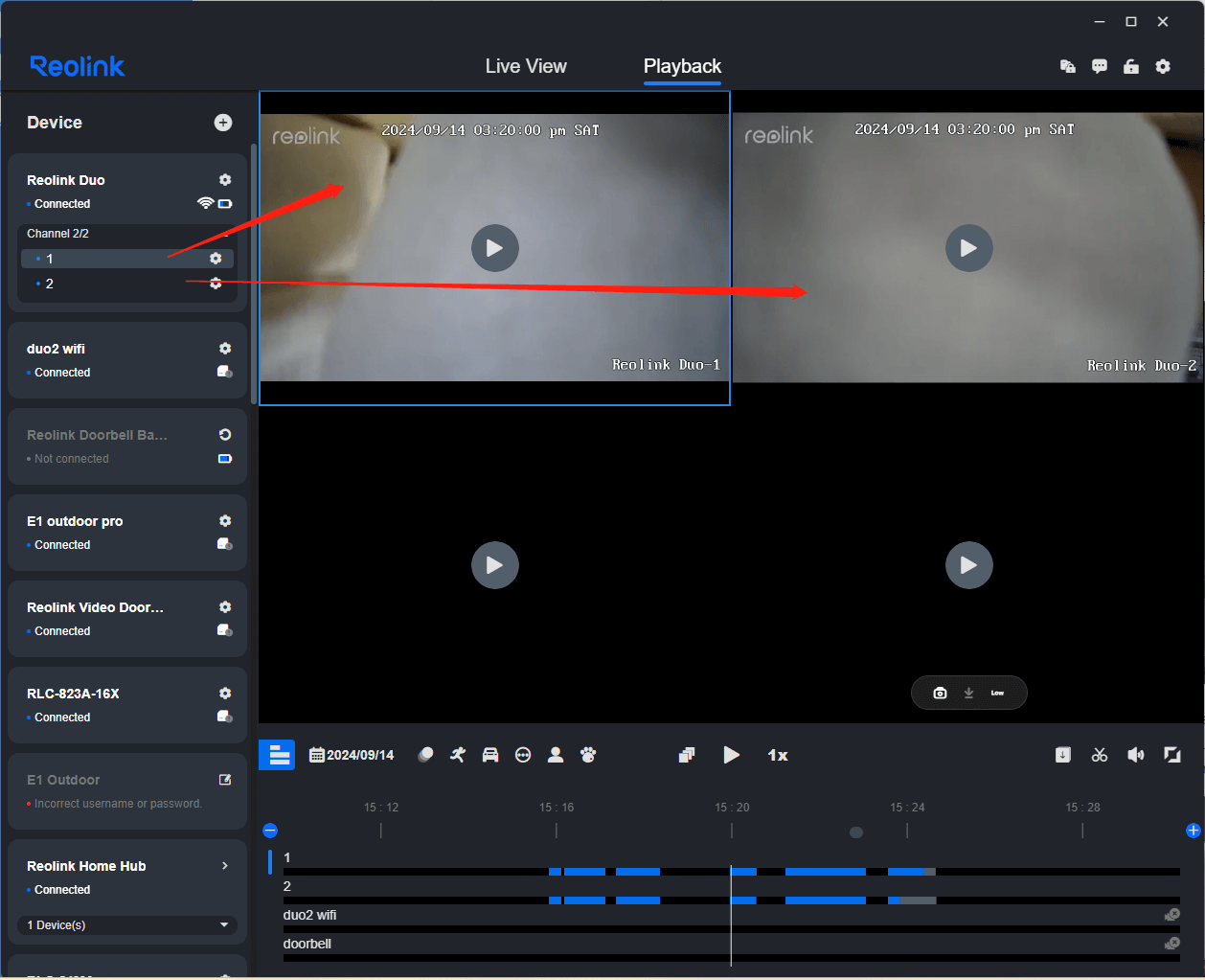Viewport: 1205px width, 980px height.
Task: Click the 'Incorrect username or password.' status text
Action: pos(118,804)
